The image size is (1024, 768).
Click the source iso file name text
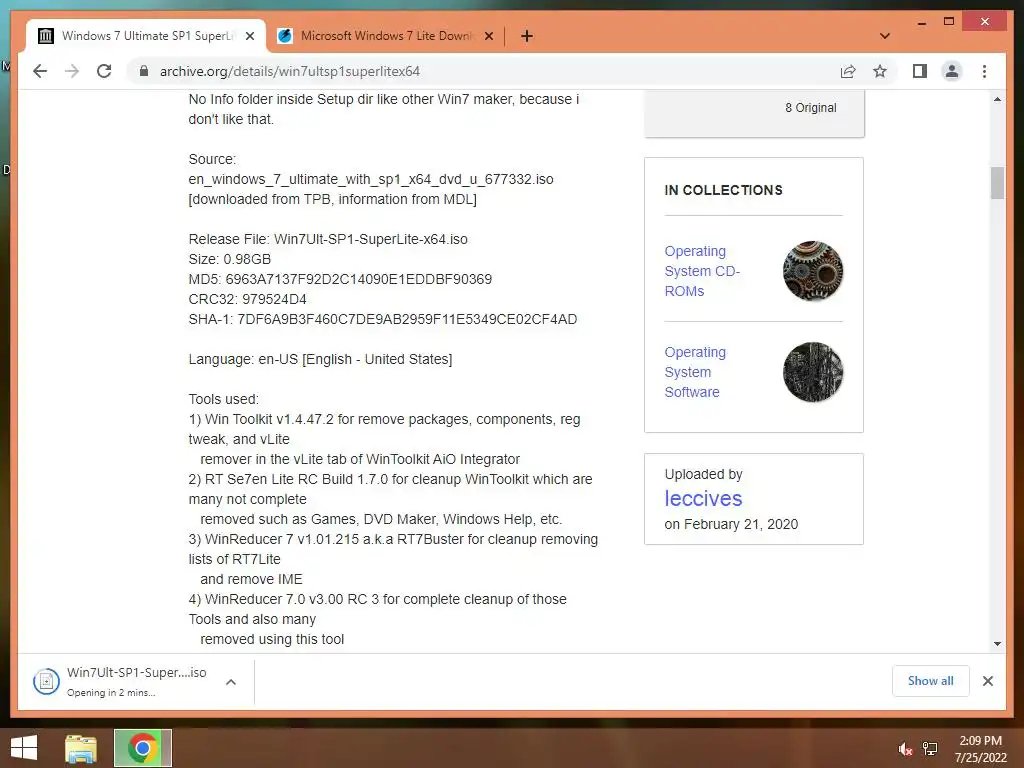[x=371, y=180]
